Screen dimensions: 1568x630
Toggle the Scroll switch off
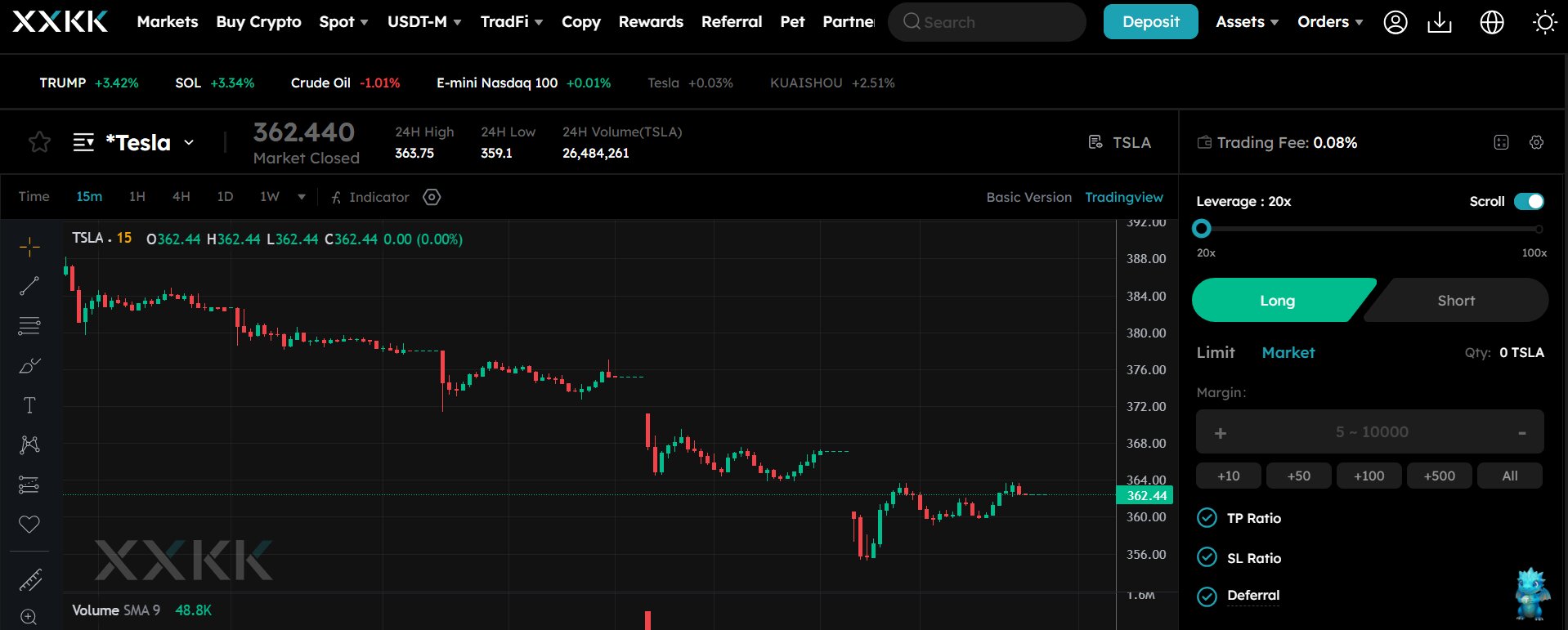click(x=1529, y=201)
